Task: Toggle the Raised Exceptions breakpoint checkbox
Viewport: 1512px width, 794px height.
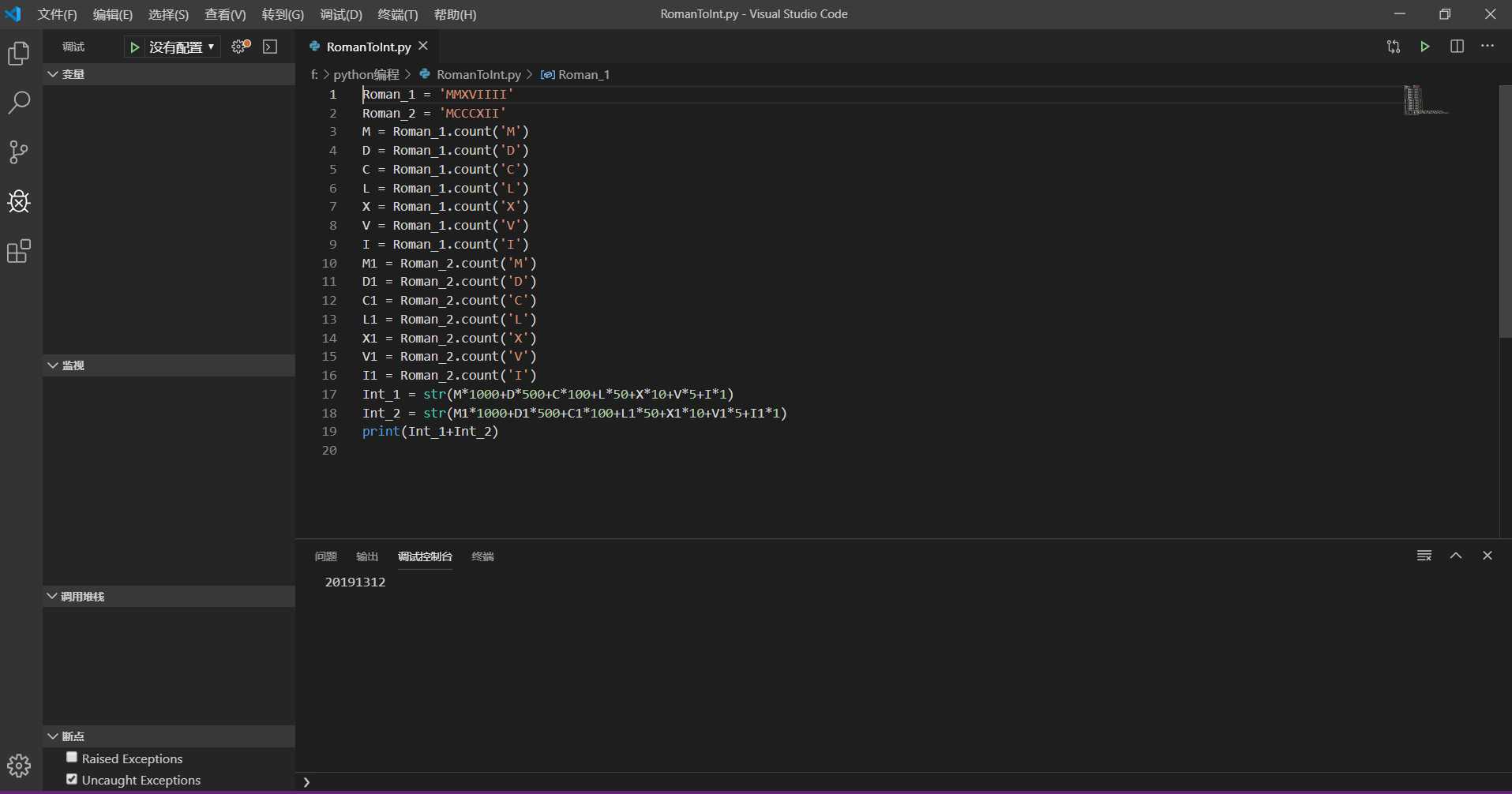Action: click(72, 758)
